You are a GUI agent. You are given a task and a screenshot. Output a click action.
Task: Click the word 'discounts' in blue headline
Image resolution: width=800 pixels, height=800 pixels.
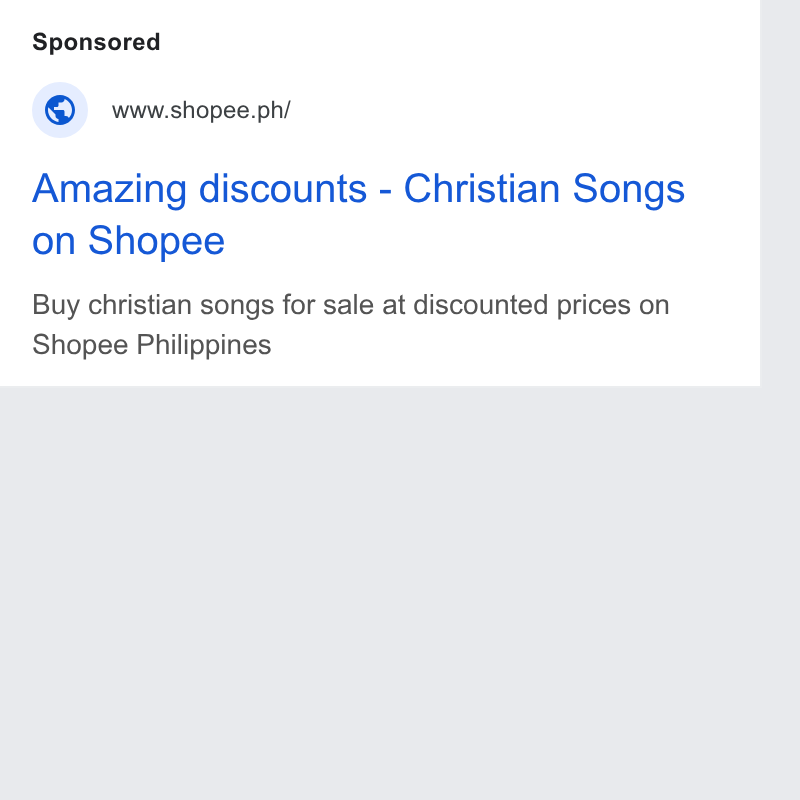(x=283, y=189)
